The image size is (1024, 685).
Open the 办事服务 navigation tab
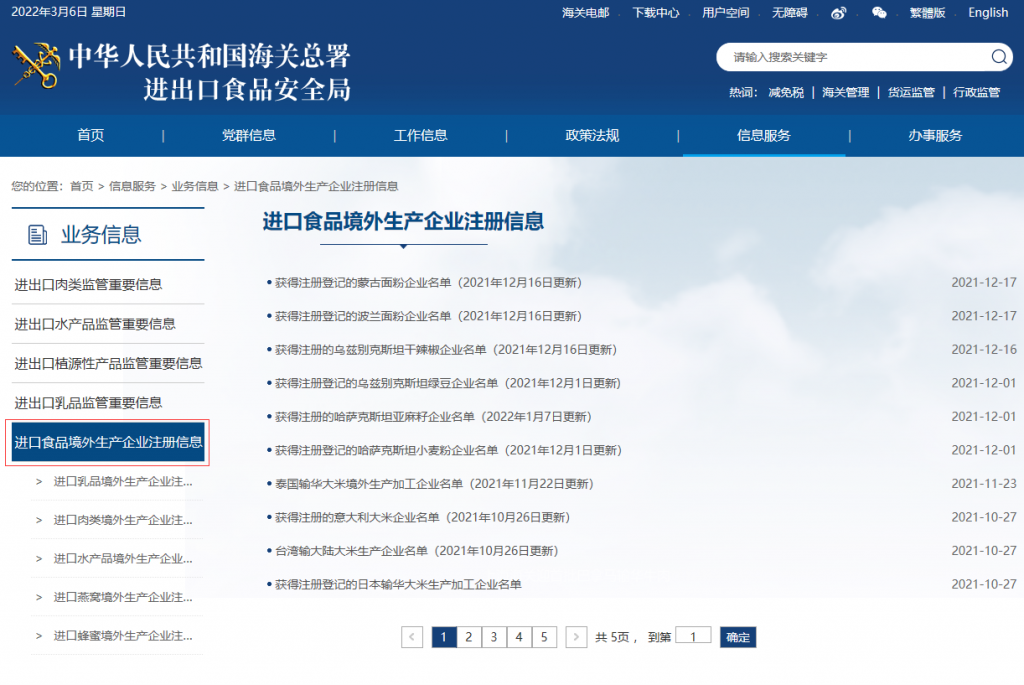(x=935, y=136)
